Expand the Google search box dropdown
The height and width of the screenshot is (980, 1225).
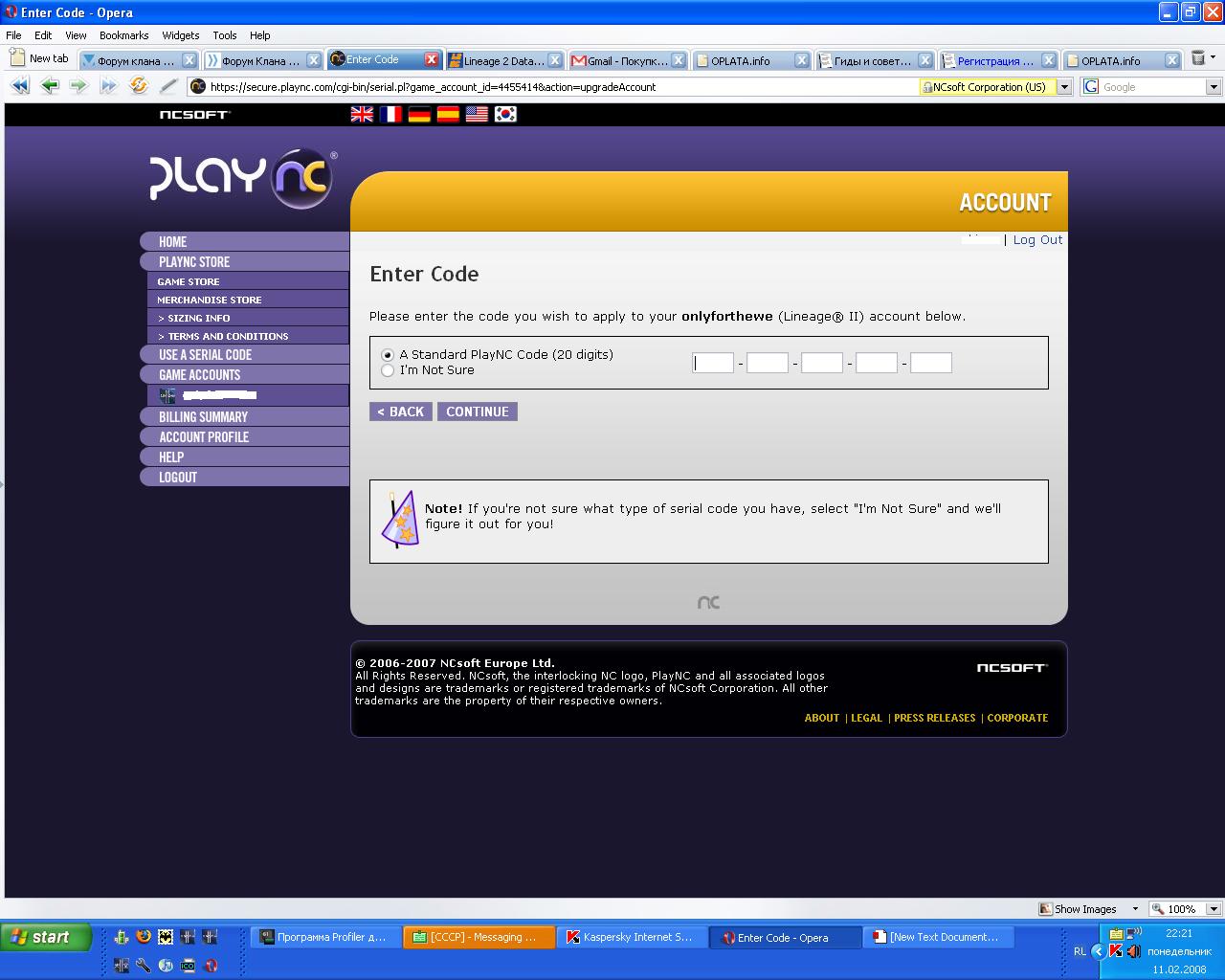[1214, 86]
